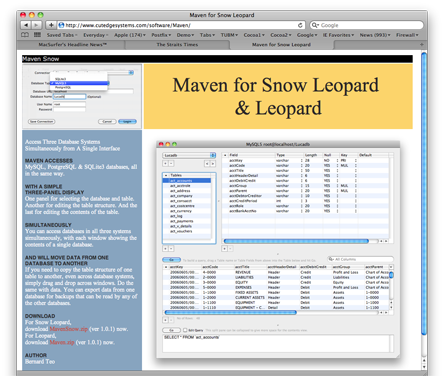Select the Lucadb database popup
This screenshot has height=376, width=444.
pos(189,155)
